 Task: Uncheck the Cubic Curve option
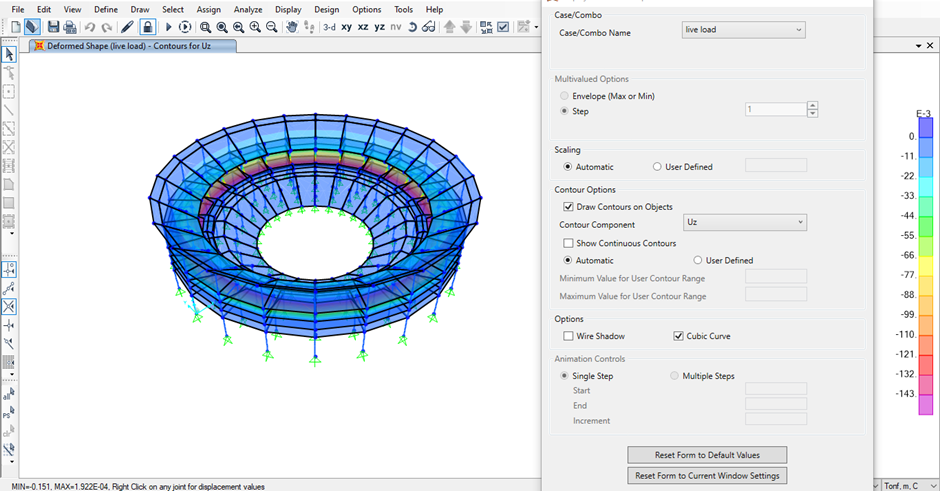[x=678, y=336]
